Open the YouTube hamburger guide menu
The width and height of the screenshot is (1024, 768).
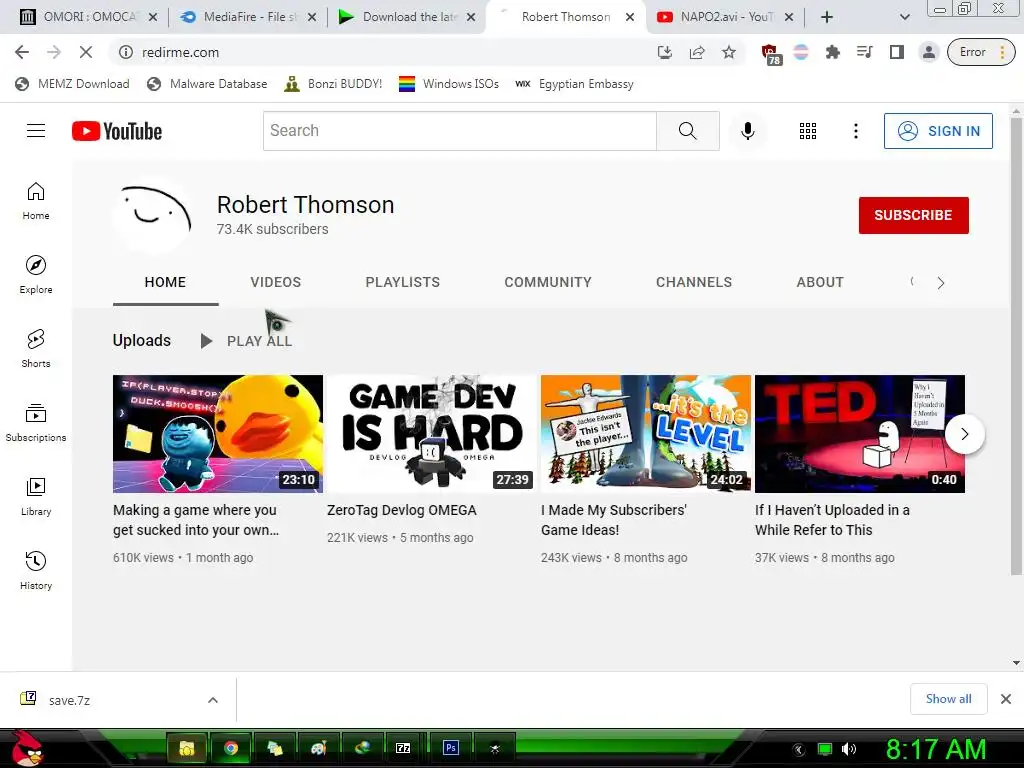click(36, 131)
